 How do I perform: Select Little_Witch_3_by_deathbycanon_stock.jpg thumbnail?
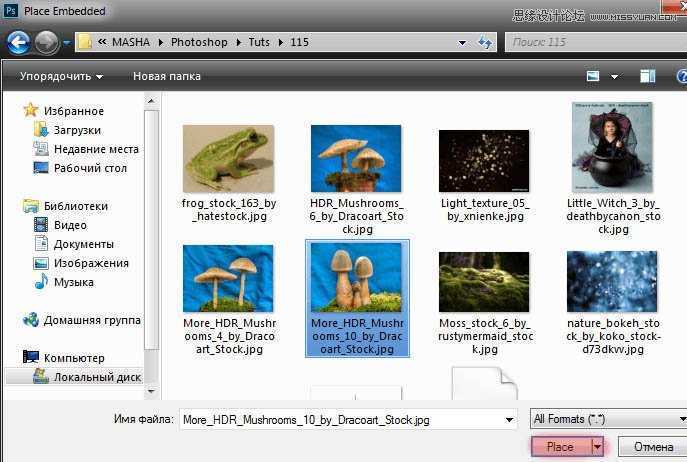(x=612, y=147)
